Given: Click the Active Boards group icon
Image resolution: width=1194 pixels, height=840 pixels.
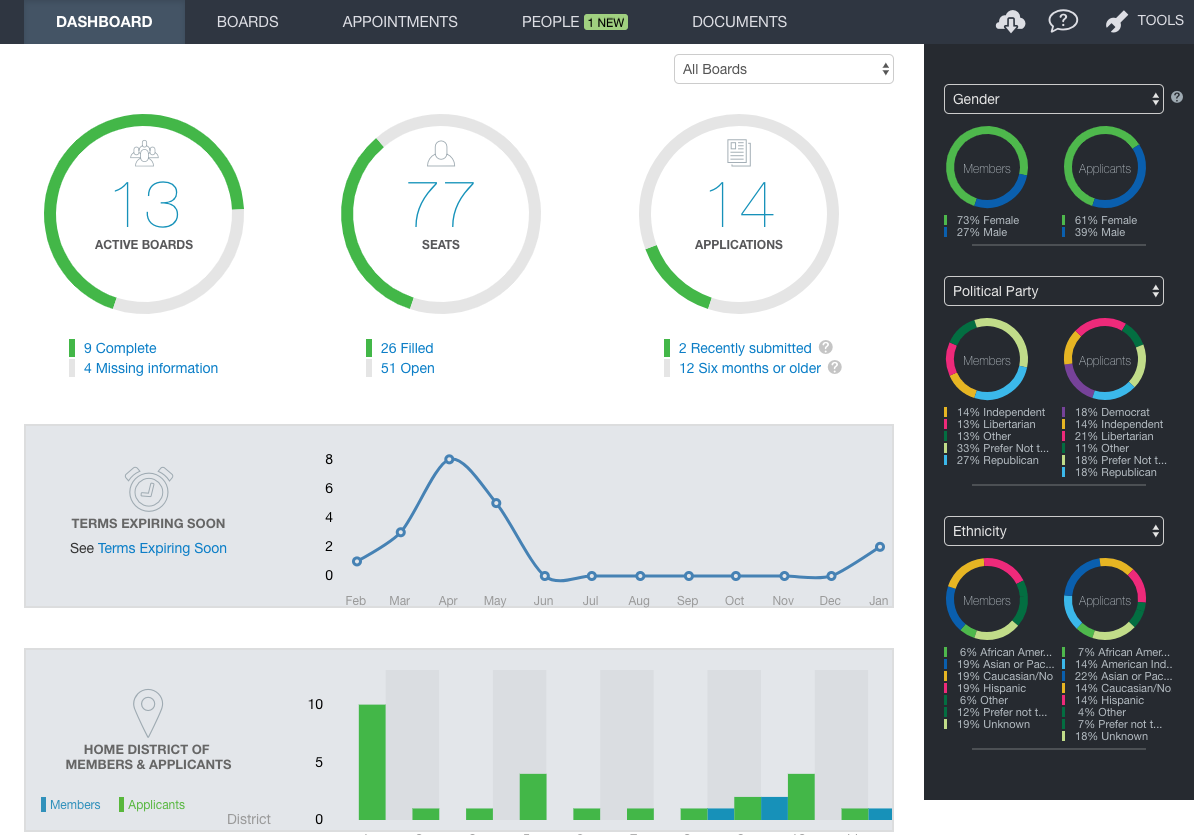Looking at the screenshot, I should [145, 153].
